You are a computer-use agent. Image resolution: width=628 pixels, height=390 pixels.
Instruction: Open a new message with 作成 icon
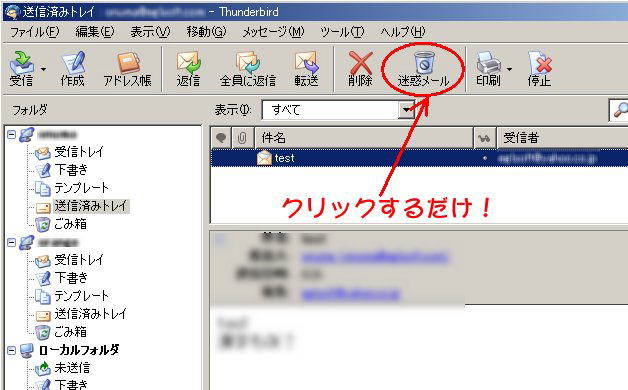72,68
